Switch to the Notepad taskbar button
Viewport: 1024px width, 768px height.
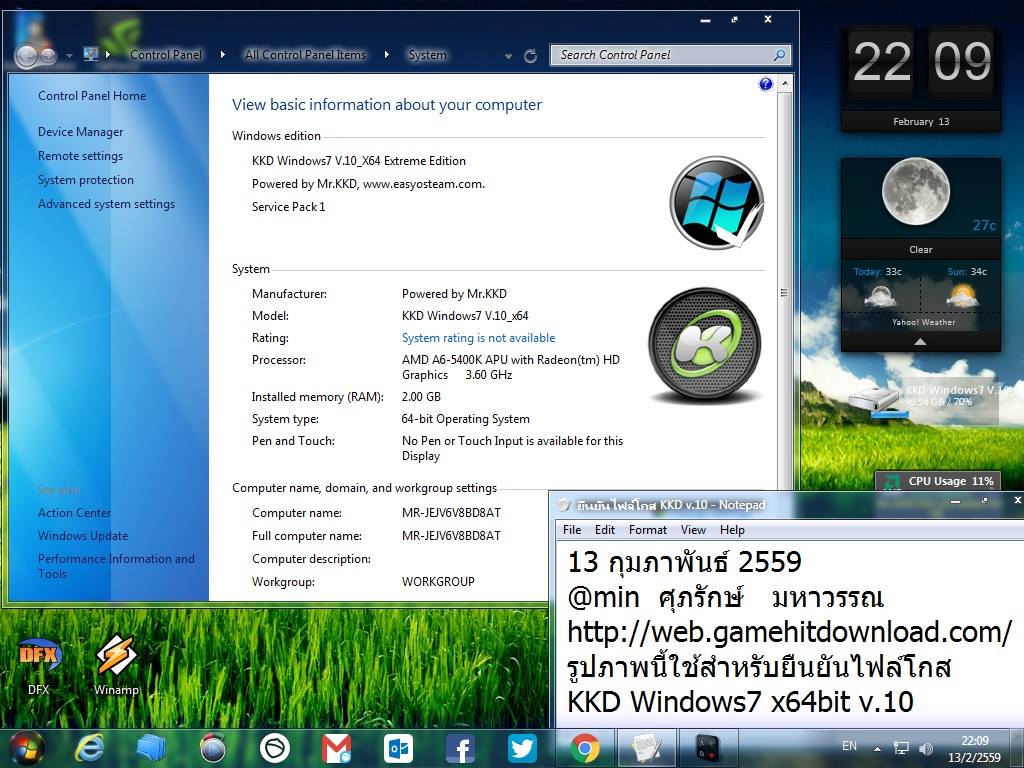(647, 748)
